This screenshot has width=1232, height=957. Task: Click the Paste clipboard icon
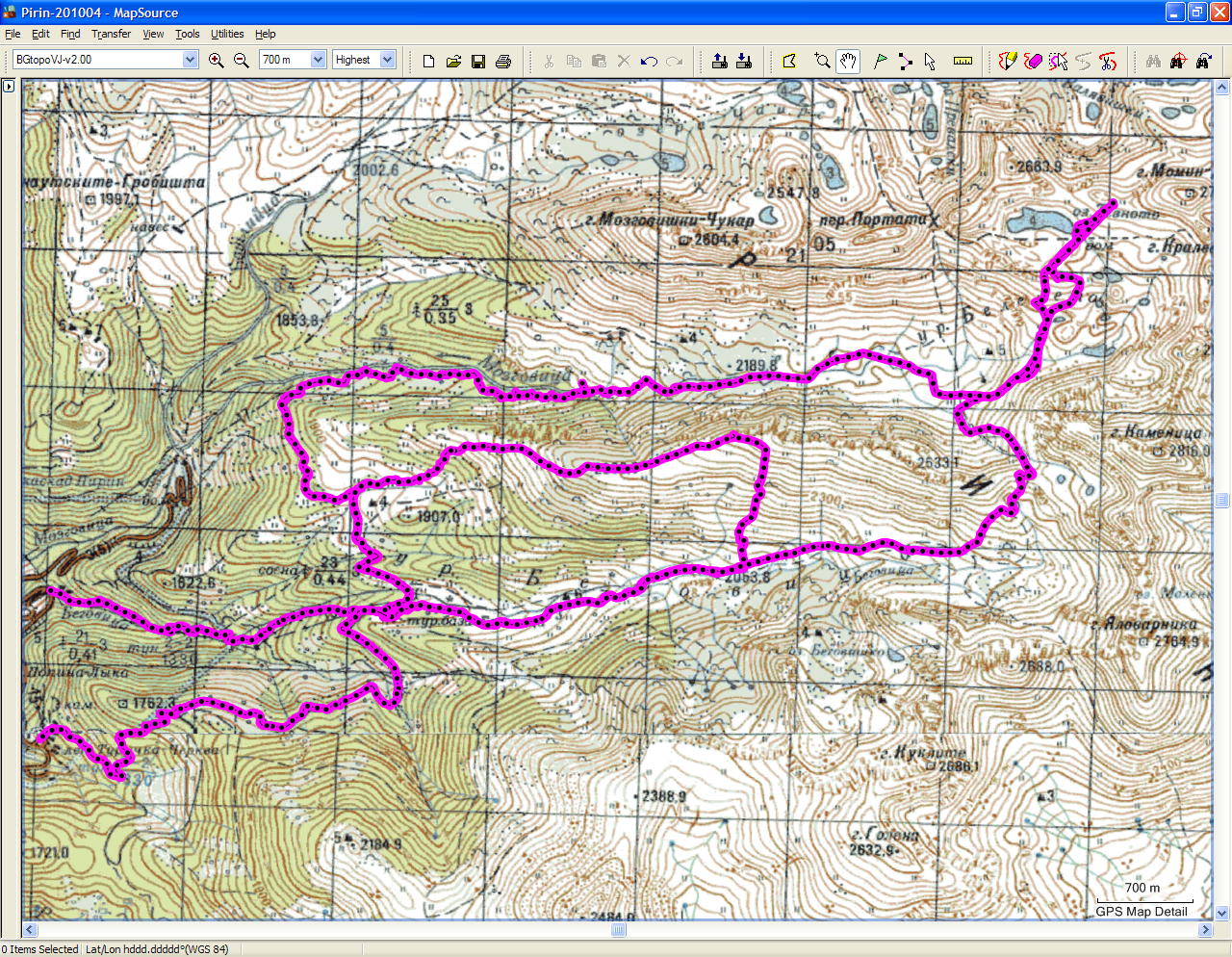(x=599, y=61)
